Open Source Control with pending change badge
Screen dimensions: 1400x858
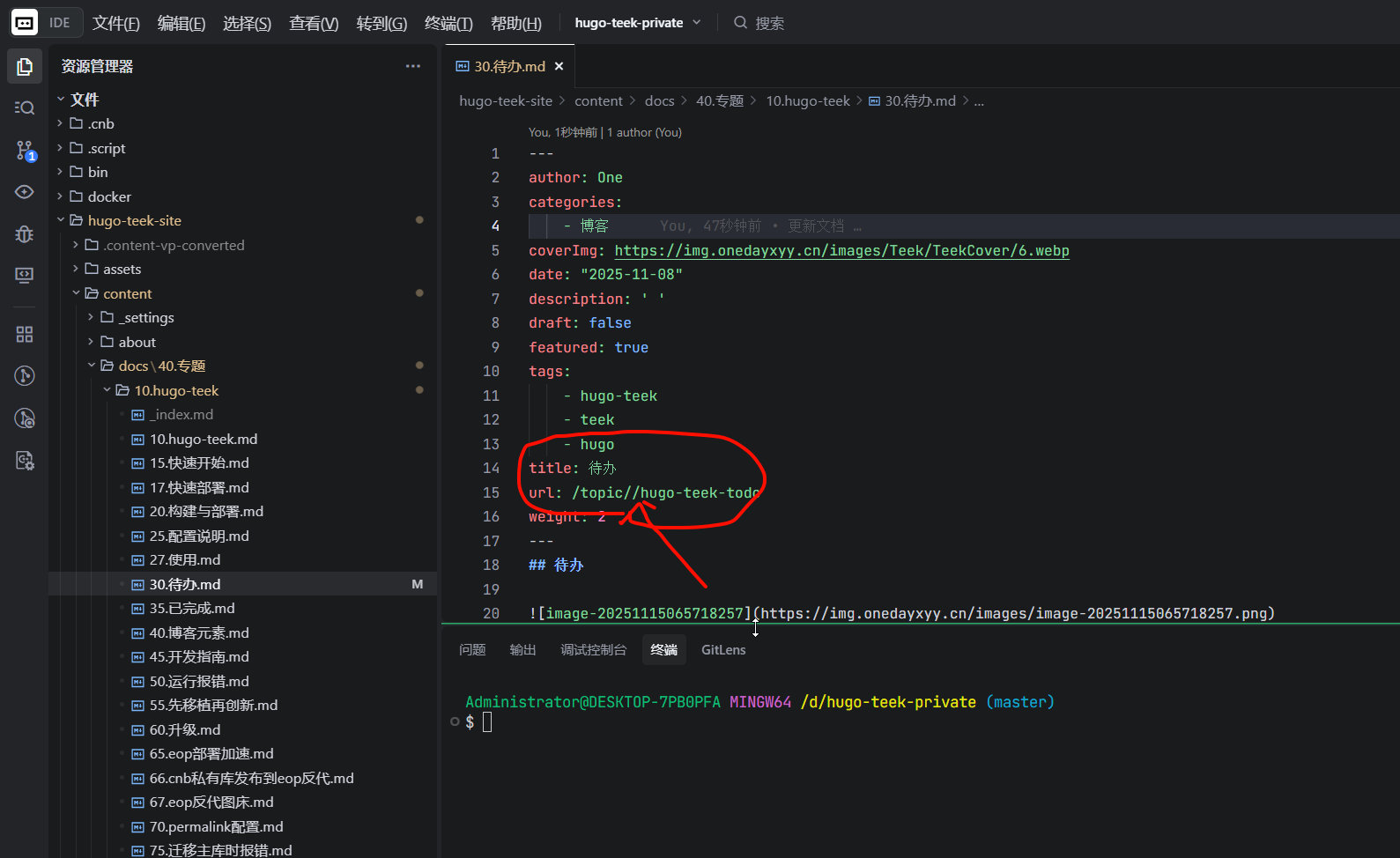25,151
